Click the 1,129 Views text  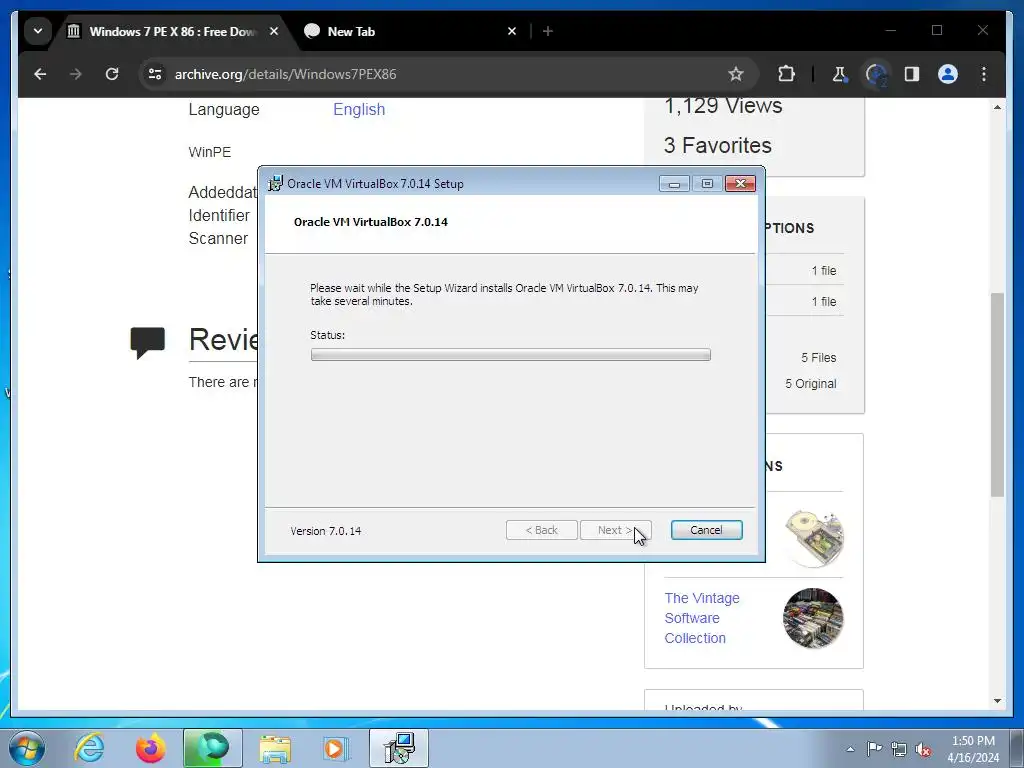tap(723, 106)
